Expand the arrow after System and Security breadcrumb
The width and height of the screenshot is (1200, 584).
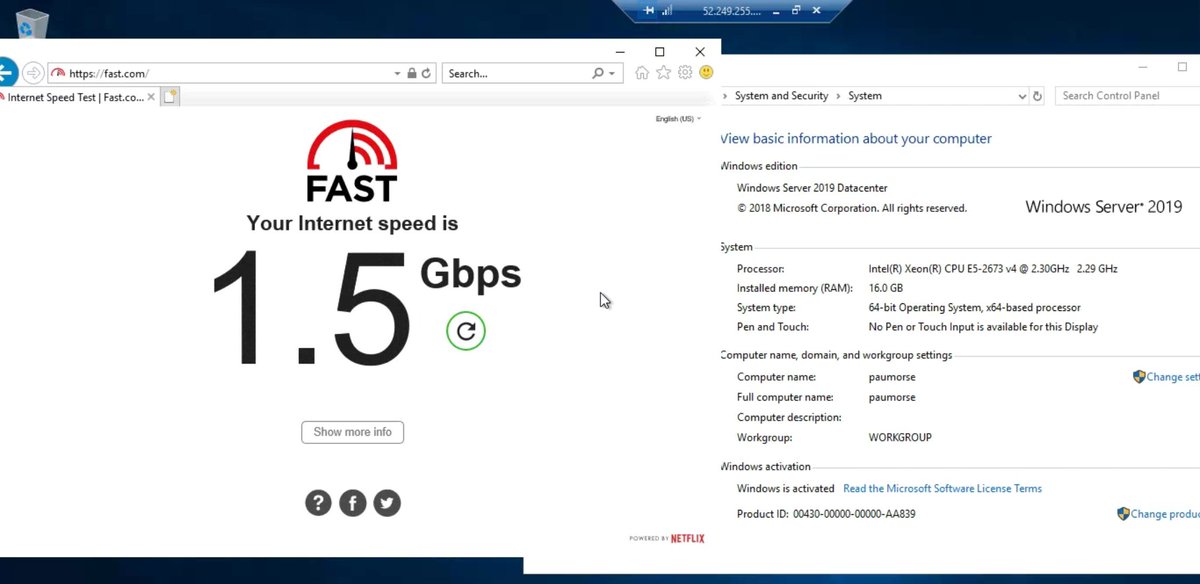pos(838,96)
